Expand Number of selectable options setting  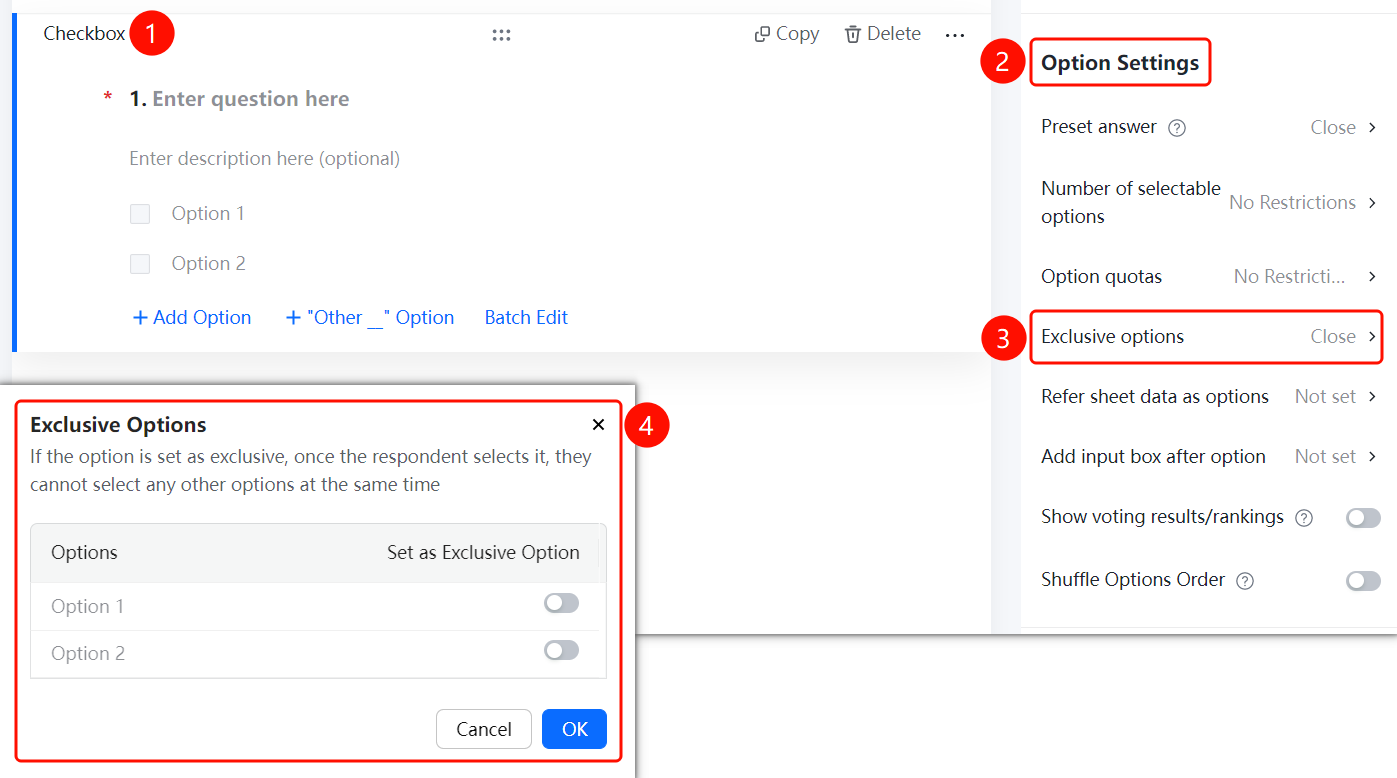[1207, 202]
